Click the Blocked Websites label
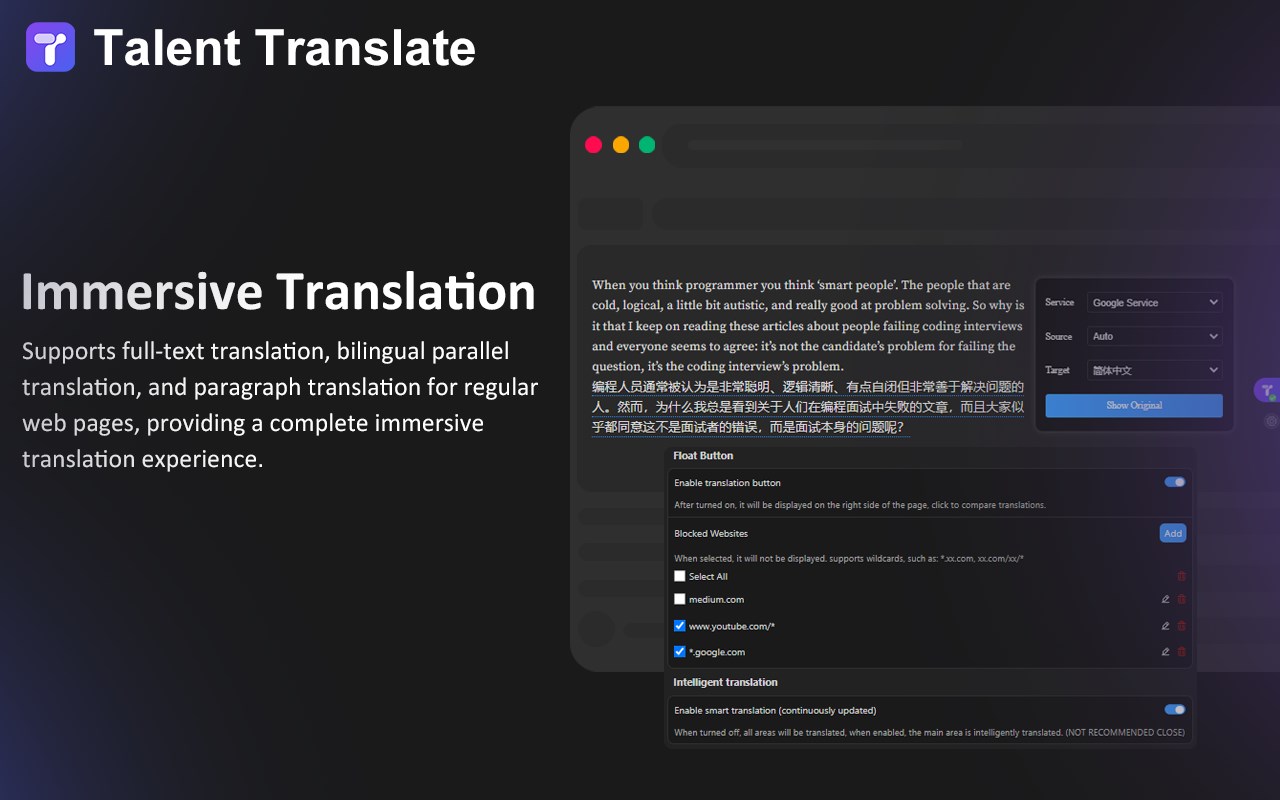Image resolution: width=1280 pixels, height=800 pixels. (x=711, y=533)
